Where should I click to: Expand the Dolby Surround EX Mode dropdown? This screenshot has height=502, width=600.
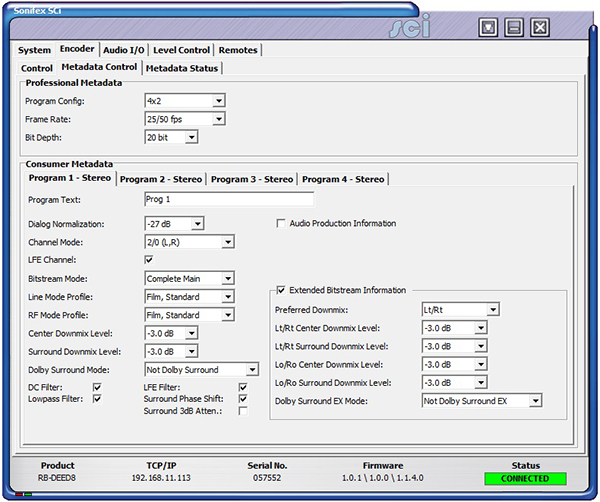[482, 401]
